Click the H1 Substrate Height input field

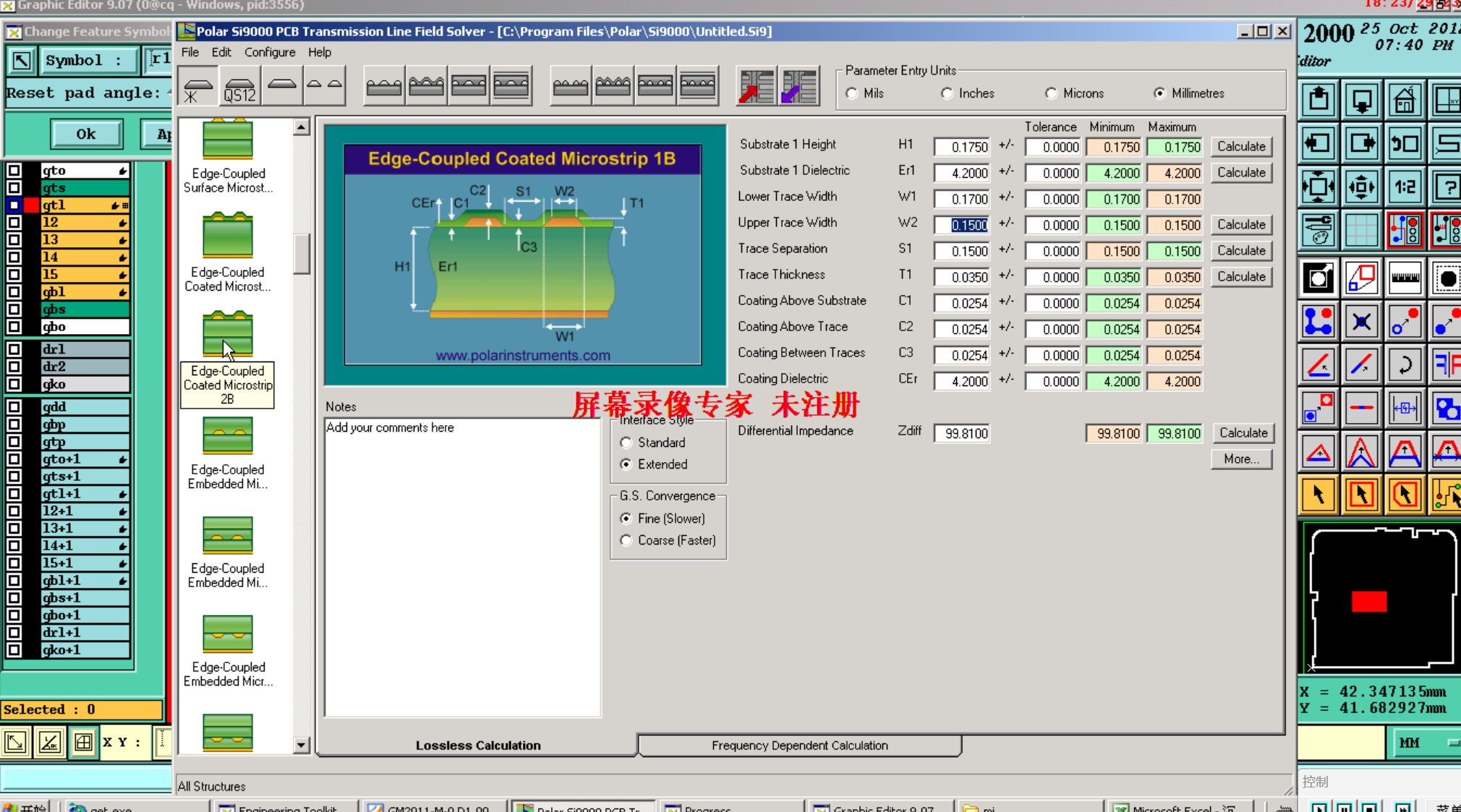tap(961, 147)
